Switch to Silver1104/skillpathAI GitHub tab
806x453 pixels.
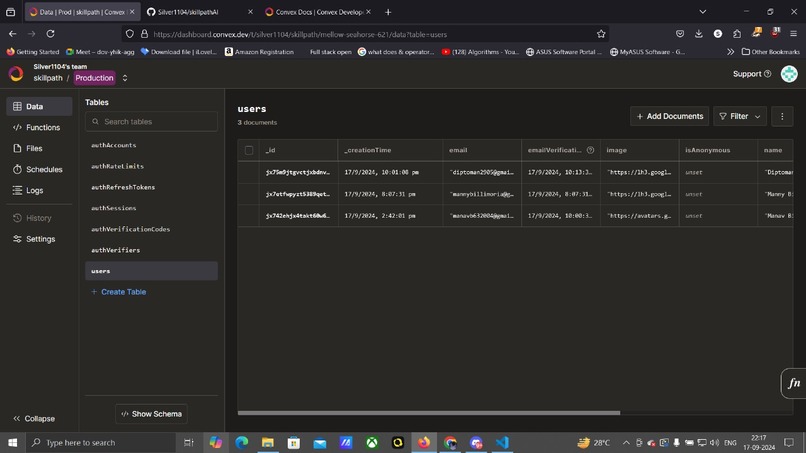click(x=199, y=12)
